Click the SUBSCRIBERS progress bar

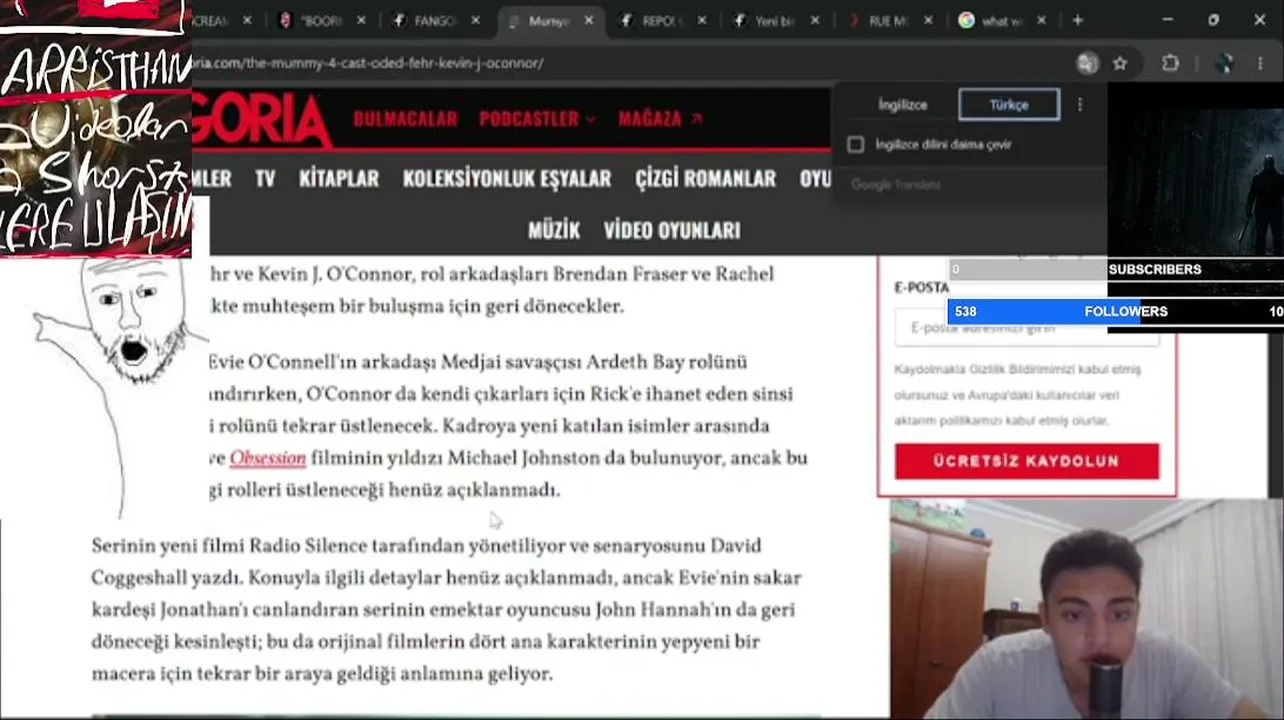click(x=1115, y=269)
